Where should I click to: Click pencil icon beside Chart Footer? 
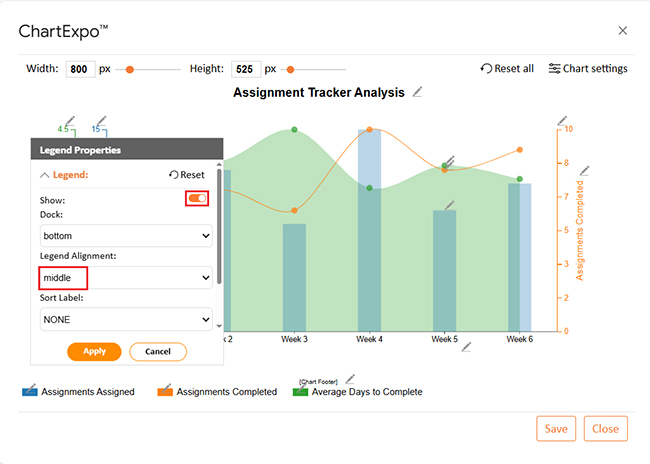coord(350,379)
